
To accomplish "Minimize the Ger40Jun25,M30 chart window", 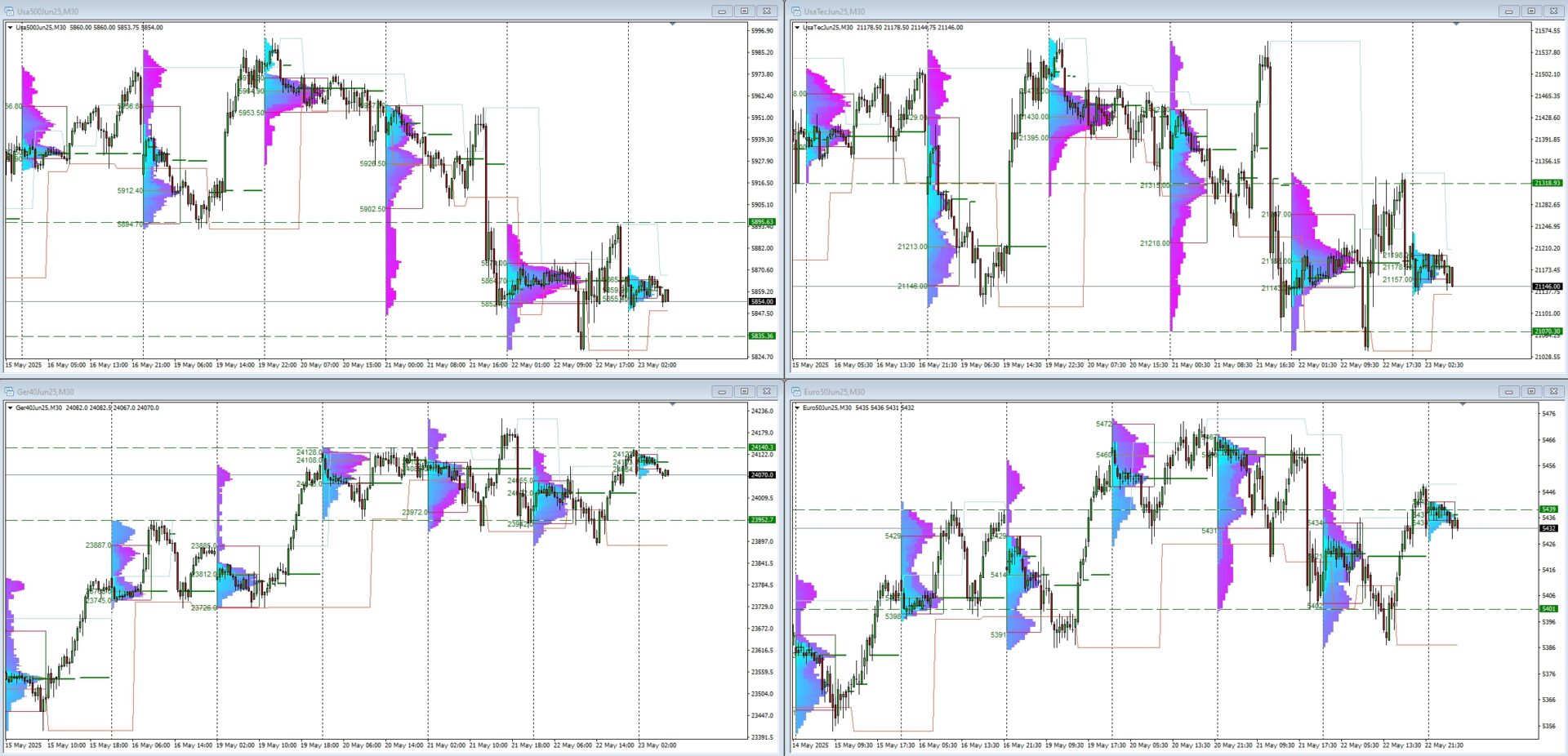I will 722,392.
